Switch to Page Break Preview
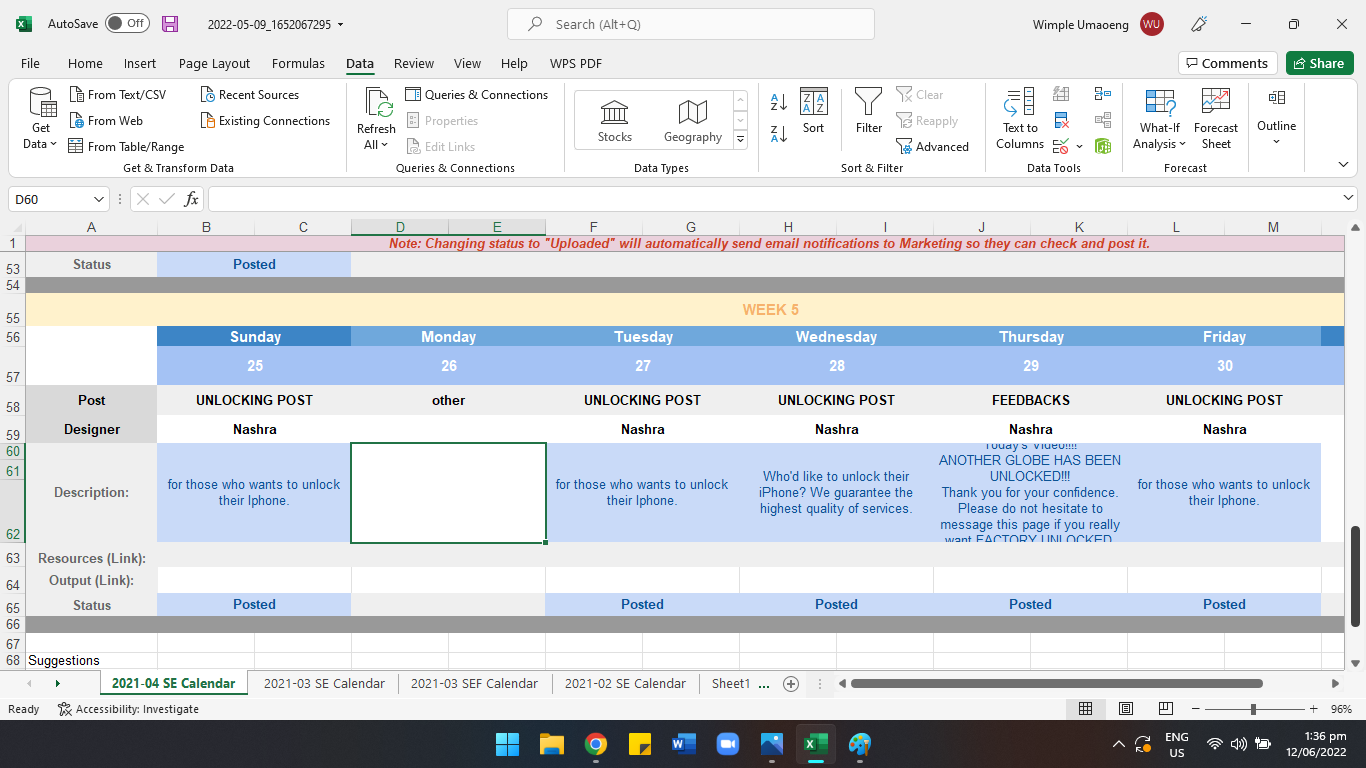The width and height of the screenshot is (1366, 768). click(x=1166, y=709)
